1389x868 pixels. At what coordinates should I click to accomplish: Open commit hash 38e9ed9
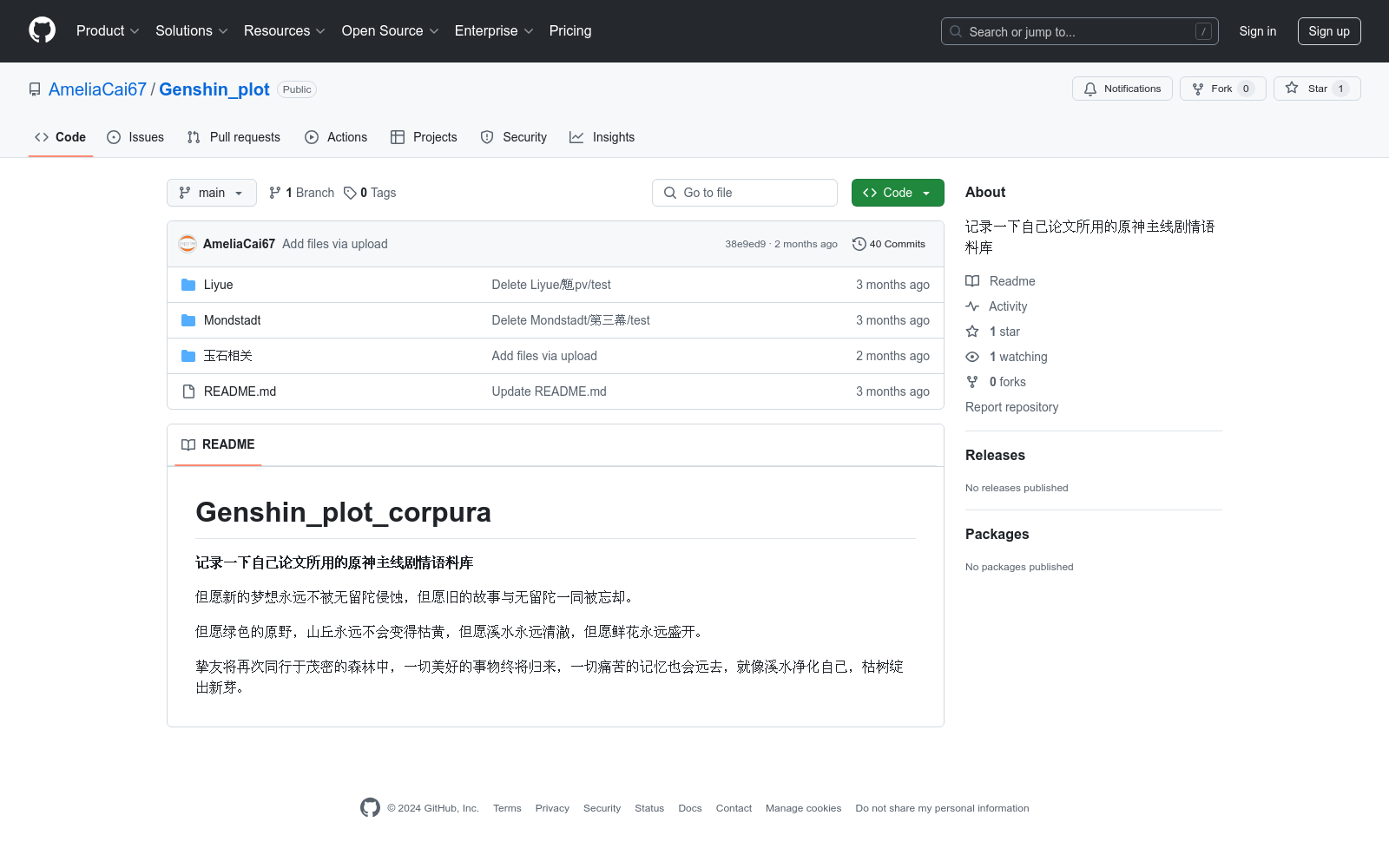pos(746,244)
